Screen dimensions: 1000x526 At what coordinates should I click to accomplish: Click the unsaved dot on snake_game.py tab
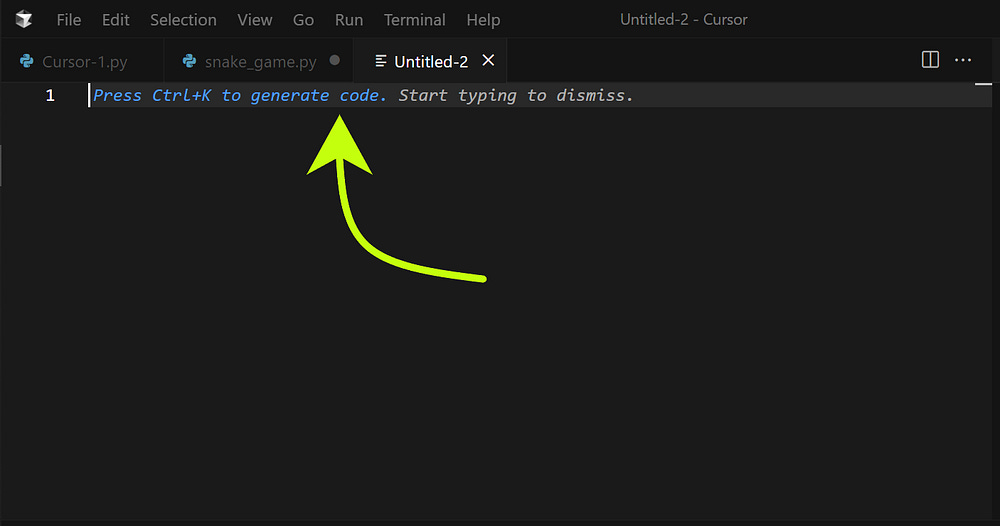click(335, 61)
